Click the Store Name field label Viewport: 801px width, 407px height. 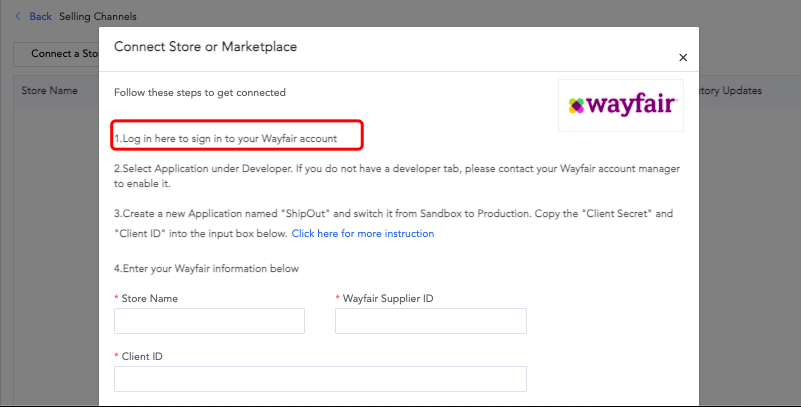pos(150,298)
